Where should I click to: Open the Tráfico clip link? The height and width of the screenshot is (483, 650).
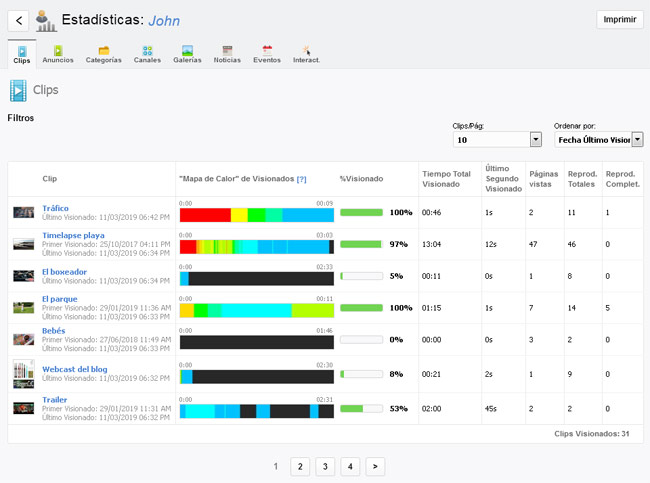[x=56, y=208]
